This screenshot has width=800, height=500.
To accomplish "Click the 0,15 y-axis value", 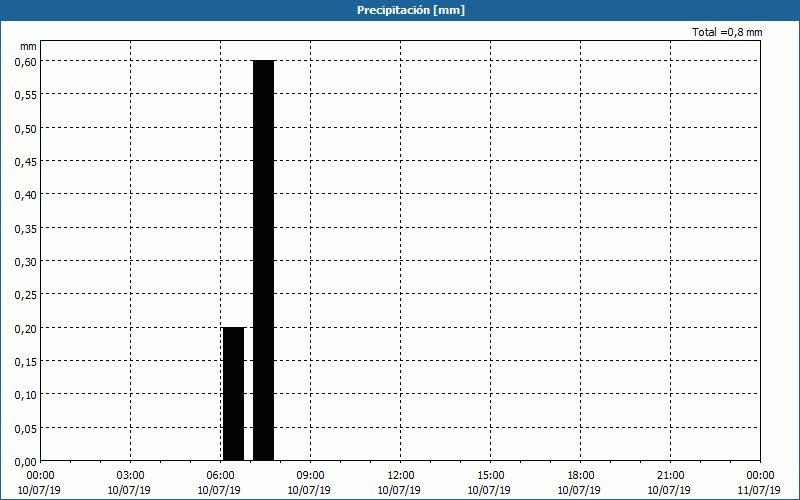I will (26, 362).
